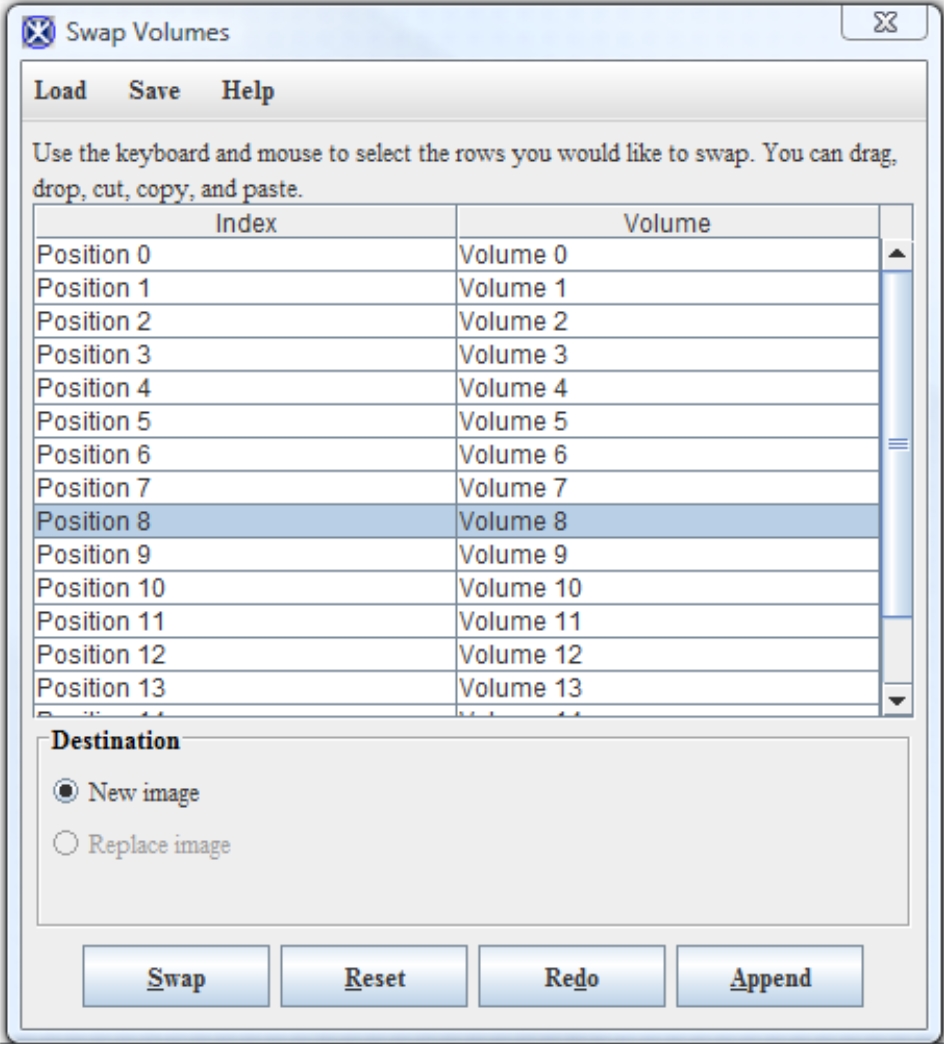Click the scrollbar up arrow

[x=895, y=254]
